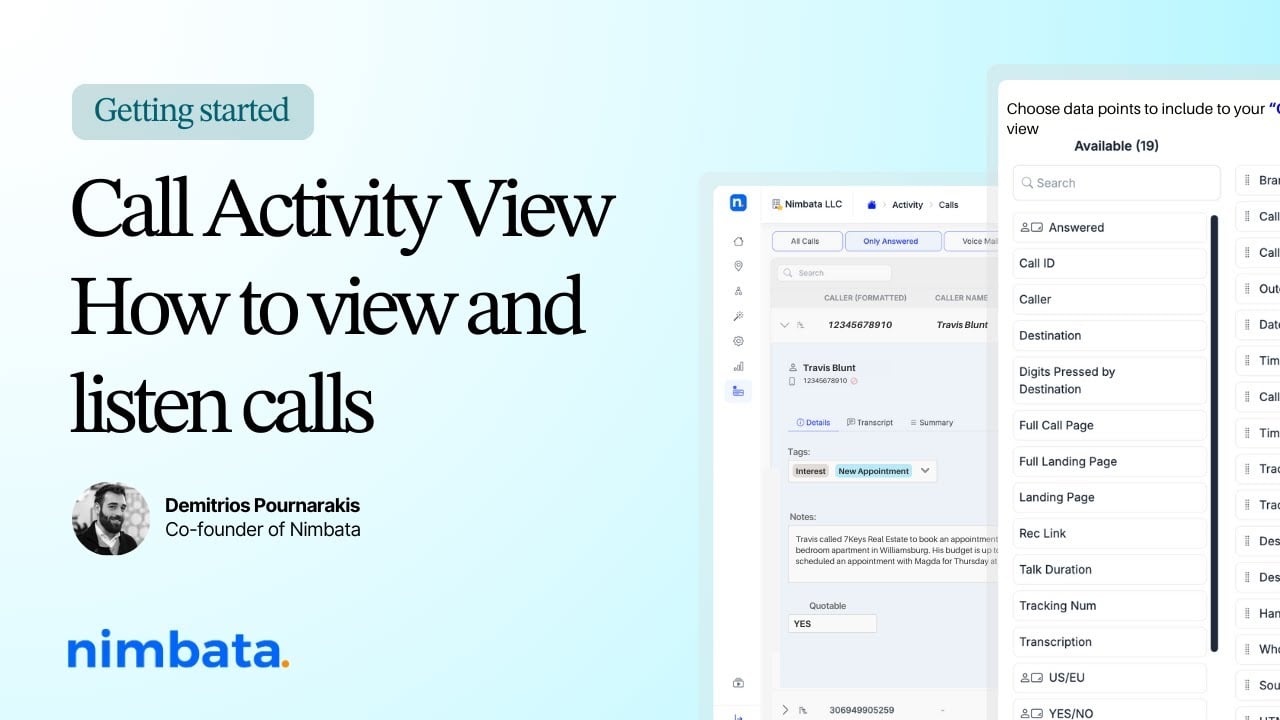Click the building icon beside Nimbata LLC

pos(777,204)
